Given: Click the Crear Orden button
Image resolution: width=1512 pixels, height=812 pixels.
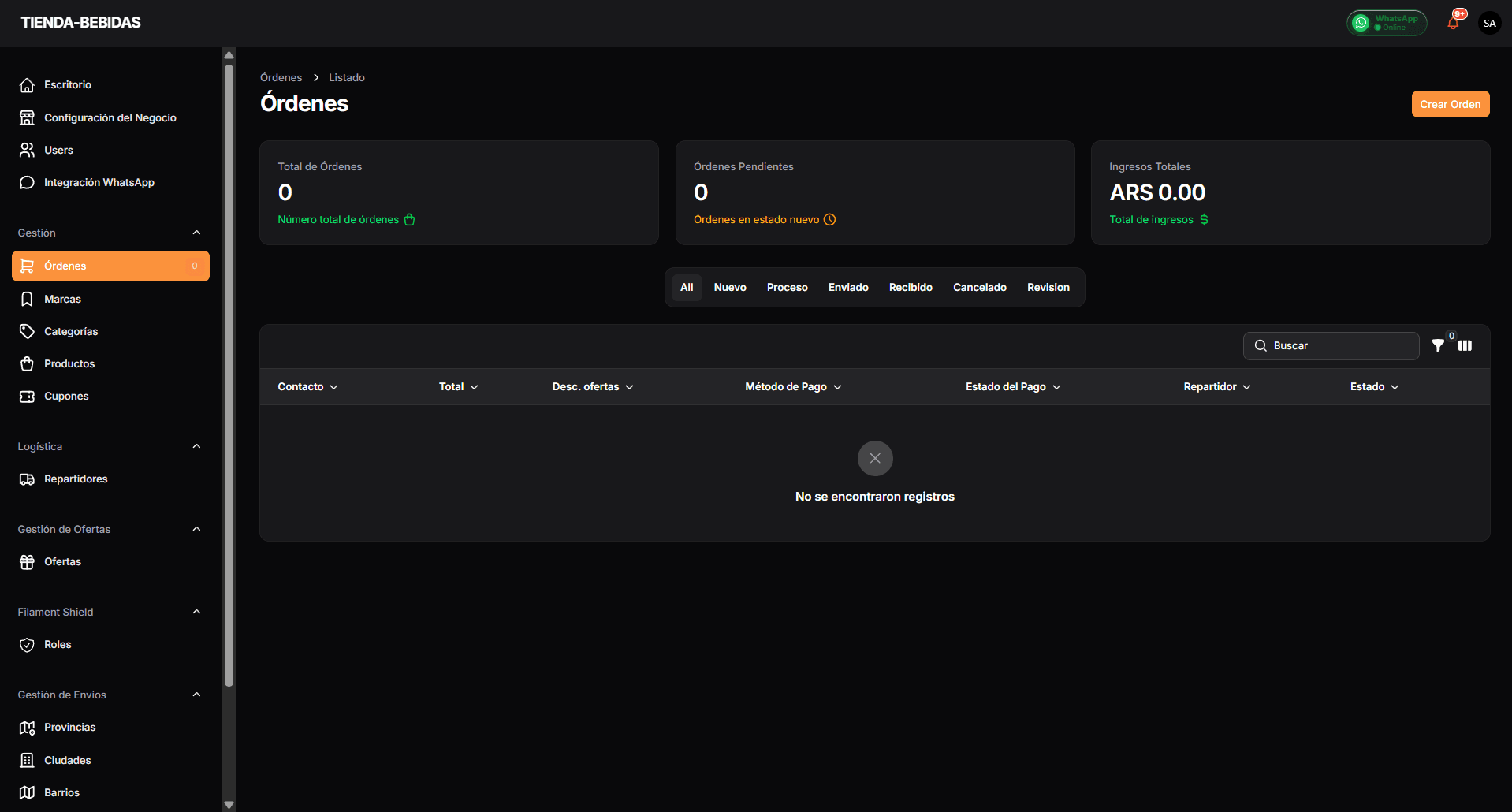Looking at the screenshot, I should coord(1450,104).
